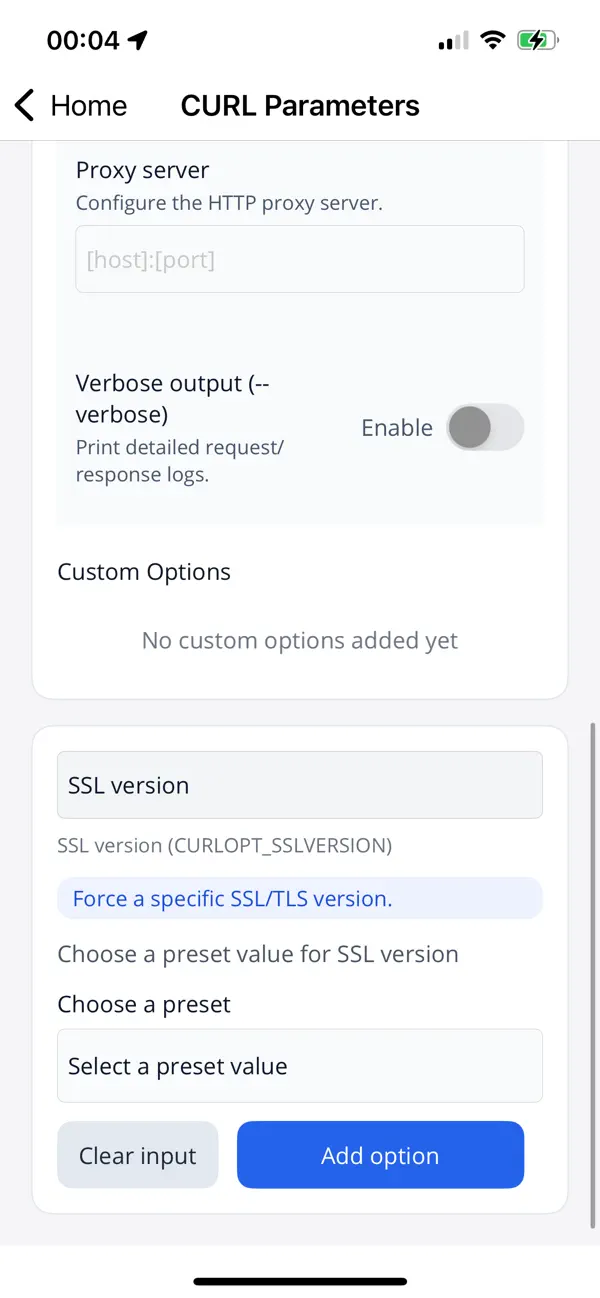Select the SSL version option field
The width and height of the screenshot is (600, 1298).
300,785
